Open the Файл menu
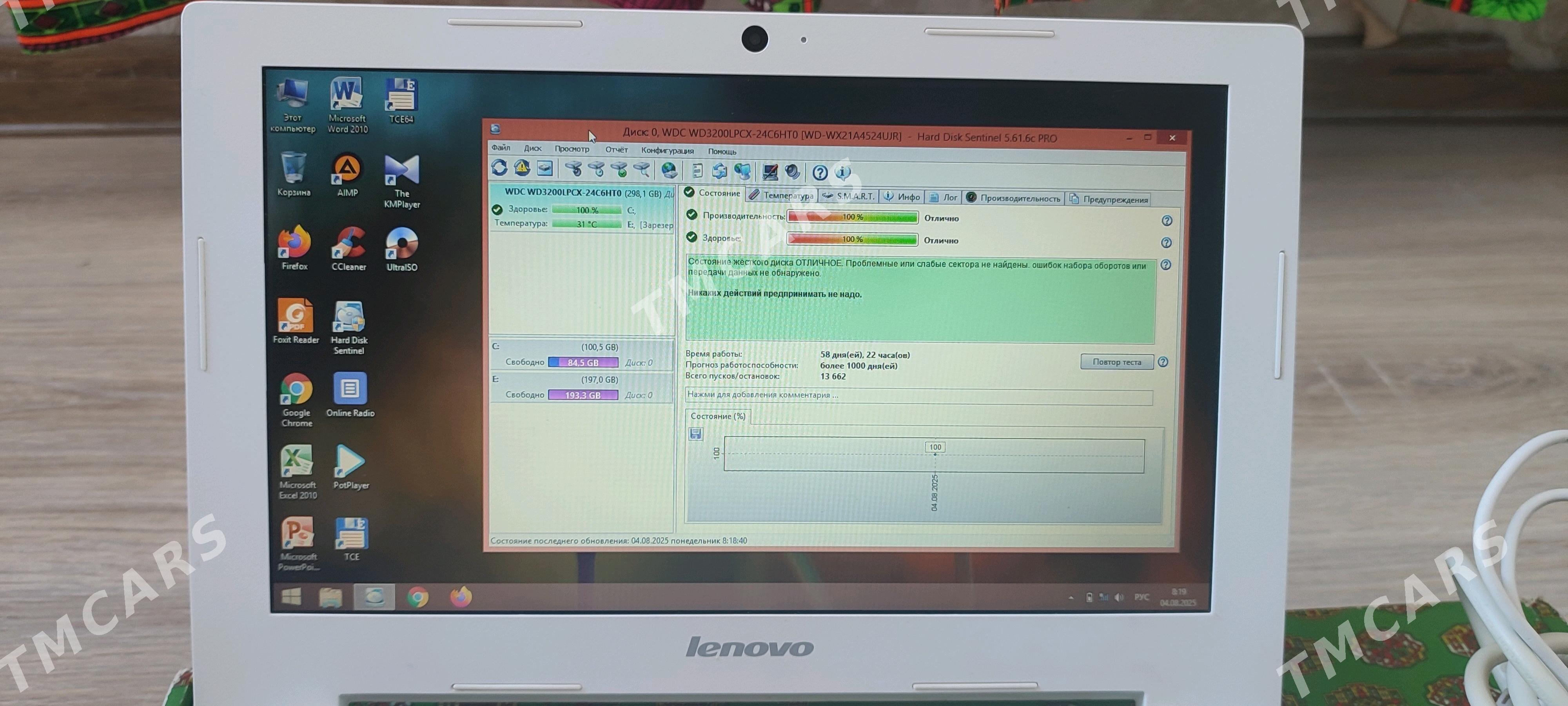Screen dimensions: 1568x706 pos(501,147)
